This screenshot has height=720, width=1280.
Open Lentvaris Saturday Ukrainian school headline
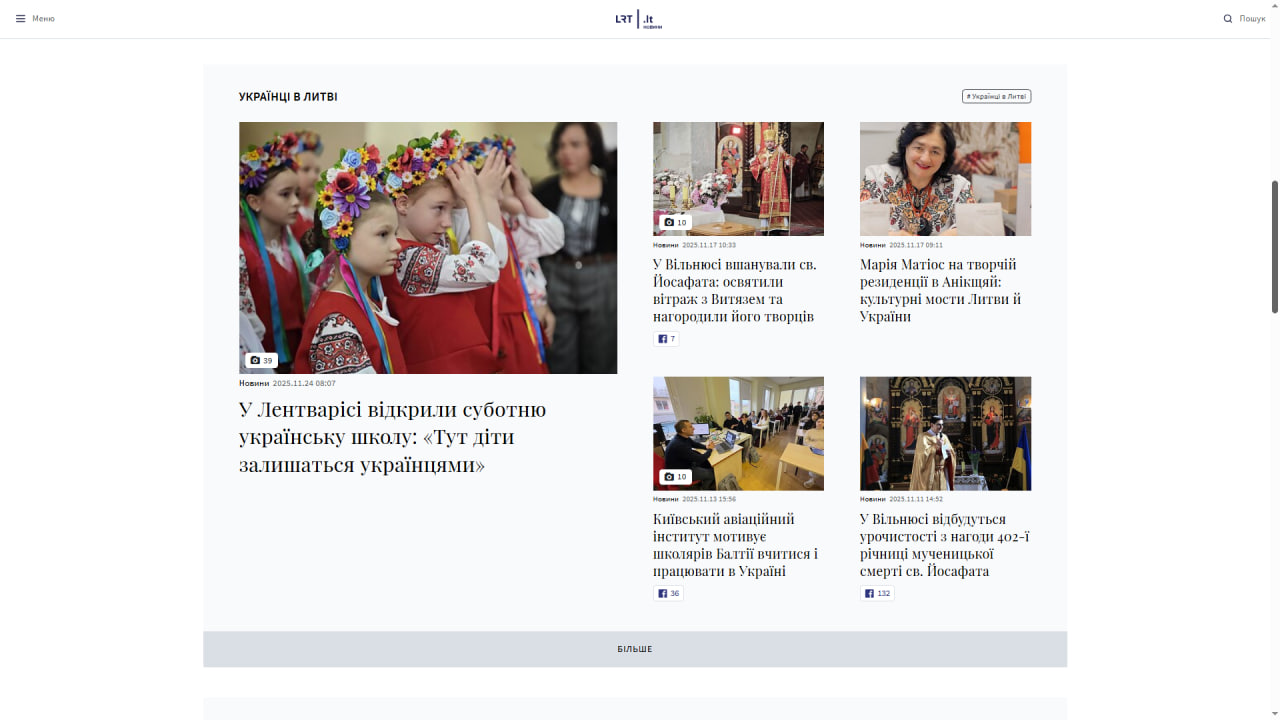[x=392, y=437]
